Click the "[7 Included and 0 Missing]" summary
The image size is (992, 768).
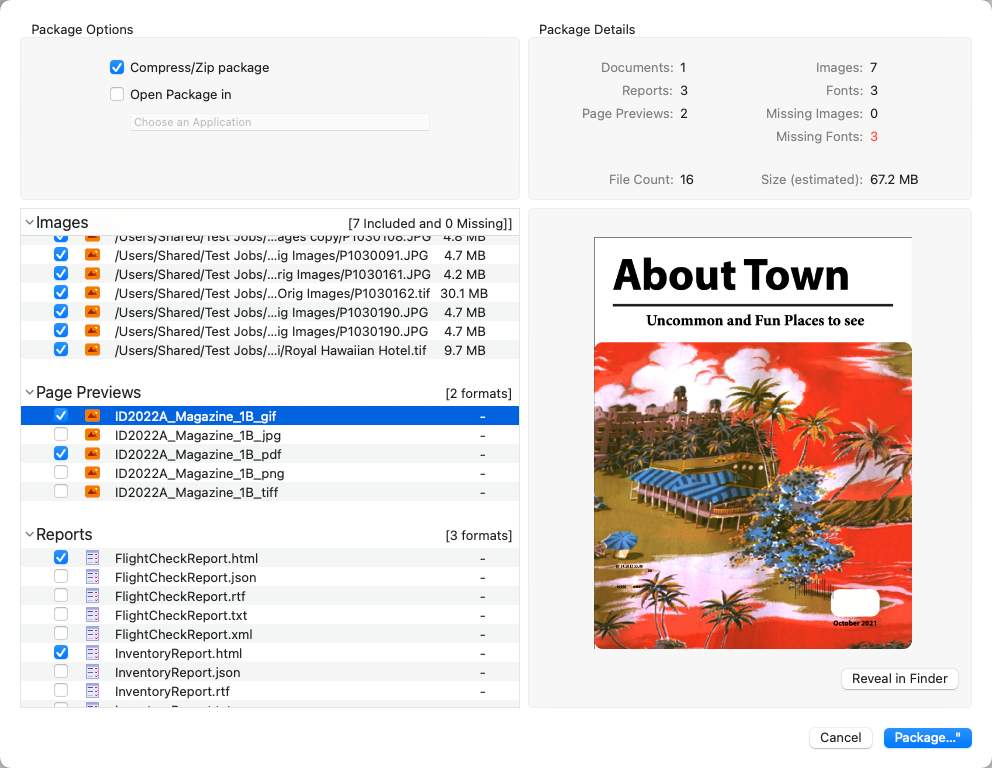click(x=430, y=223)
